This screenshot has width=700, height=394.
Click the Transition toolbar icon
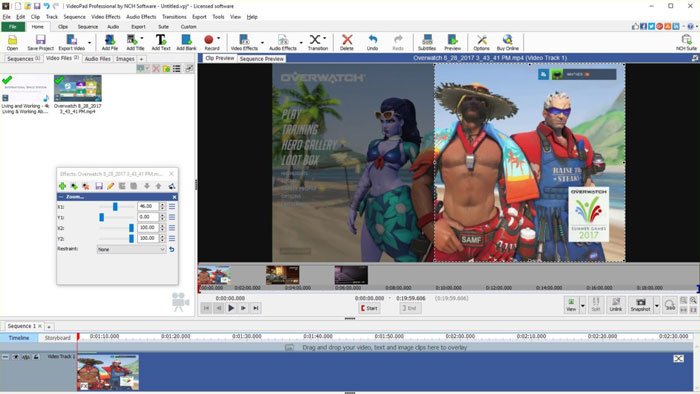[317, 42]
